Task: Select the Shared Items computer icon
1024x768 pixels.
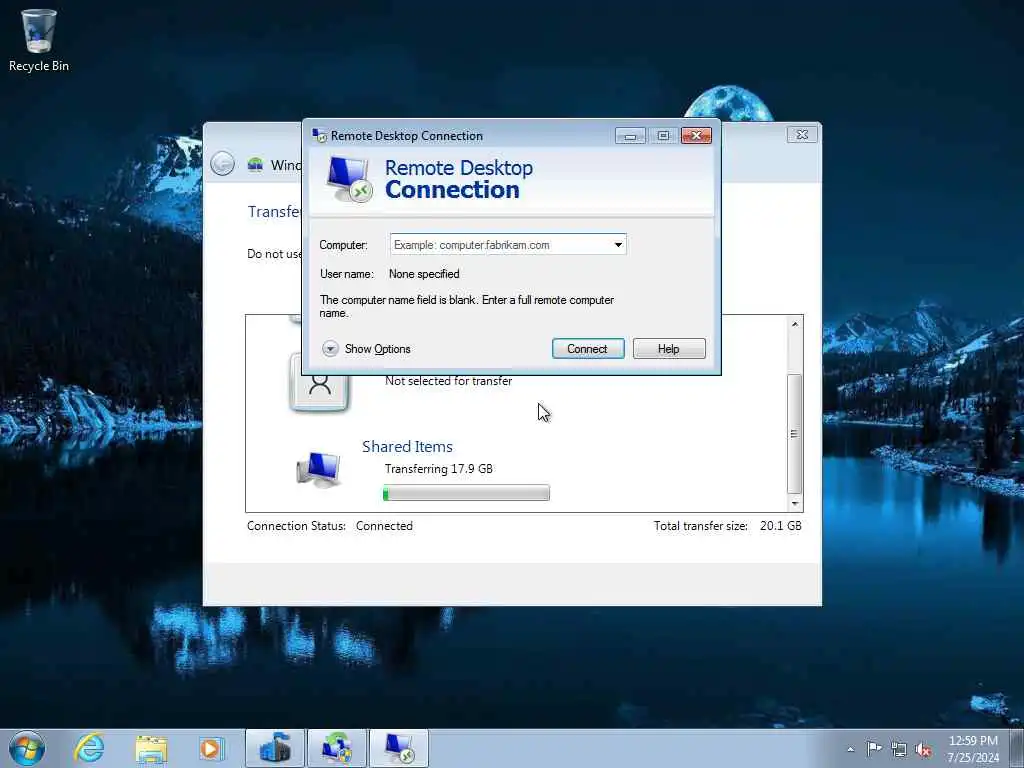Action: pyautogui.click(x=319, y=469)
